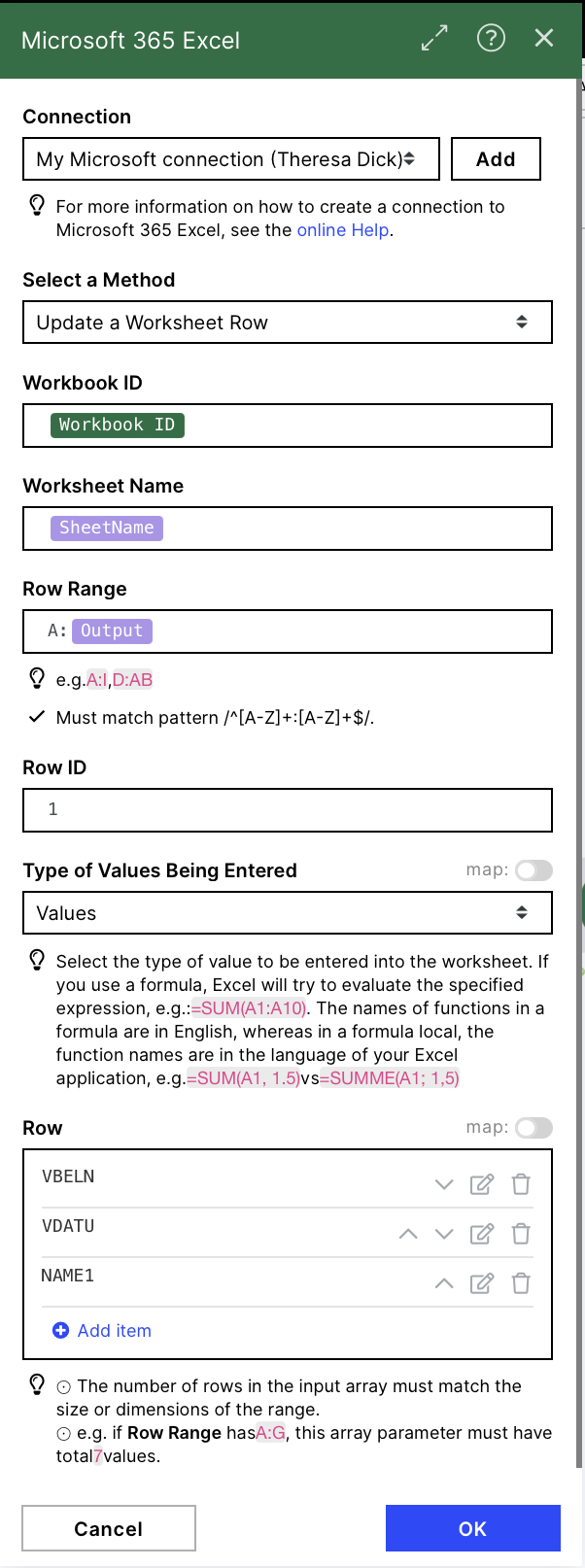Open the online Help link
This screenshot has width=585, height=1568.
tap(343, 230)
